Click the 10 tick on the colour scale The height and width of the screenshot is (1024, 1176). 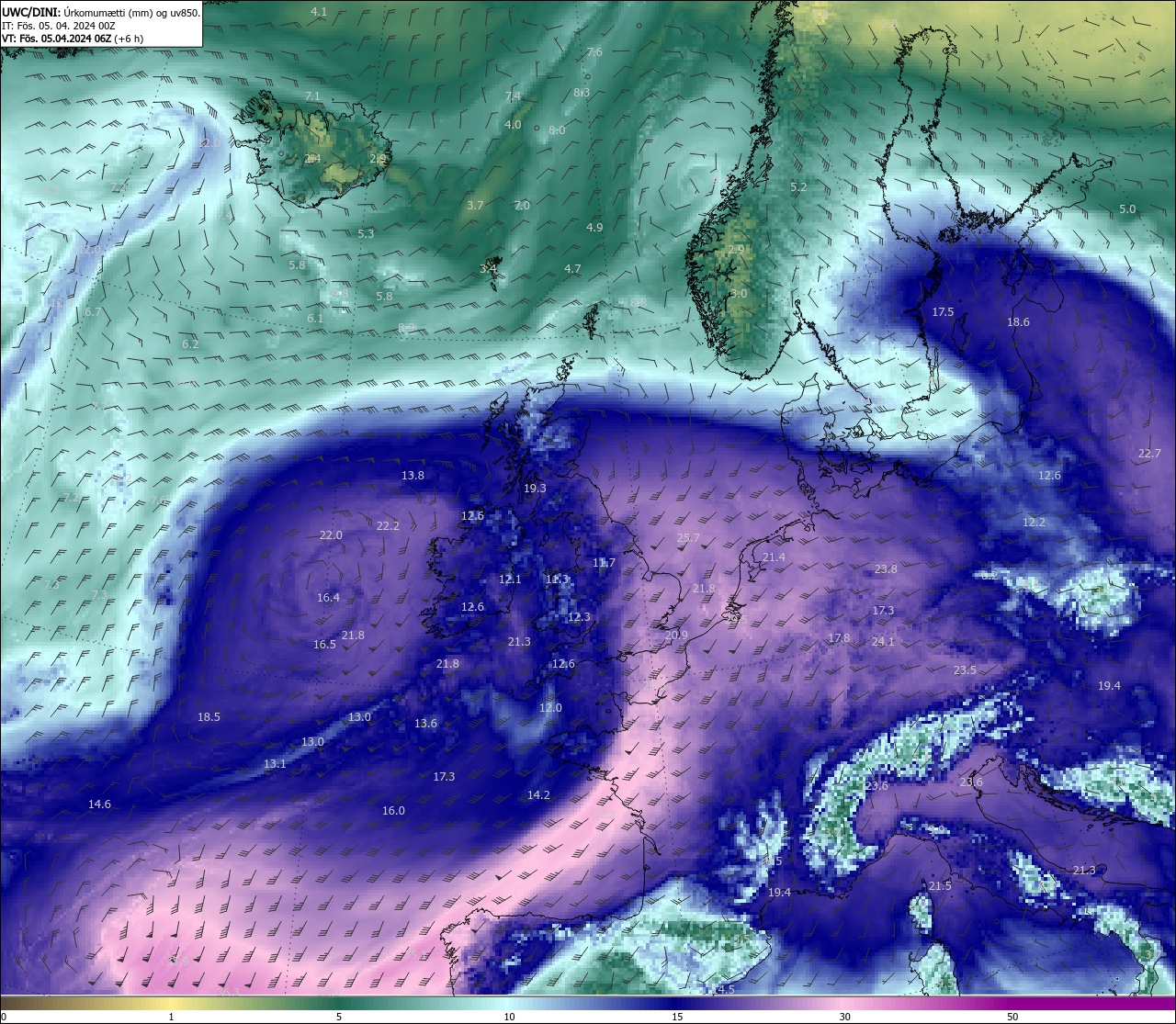click(509, 1017)
